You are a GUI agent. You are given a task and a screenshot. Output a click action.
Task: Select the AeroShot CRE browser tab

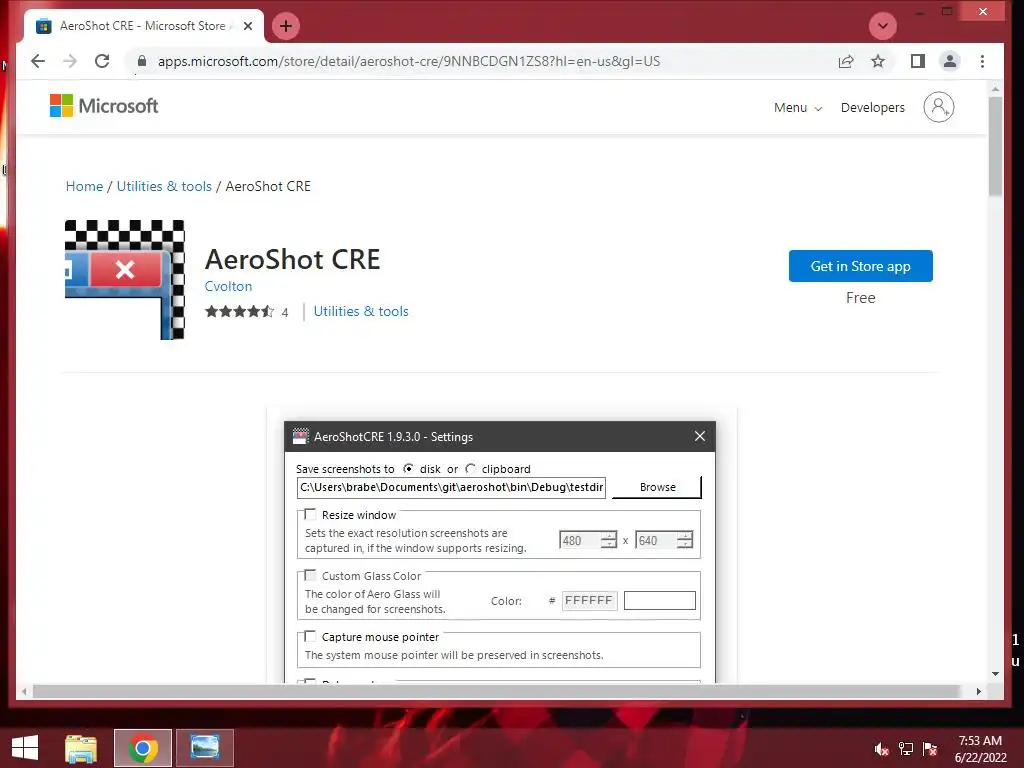[142, 26]
